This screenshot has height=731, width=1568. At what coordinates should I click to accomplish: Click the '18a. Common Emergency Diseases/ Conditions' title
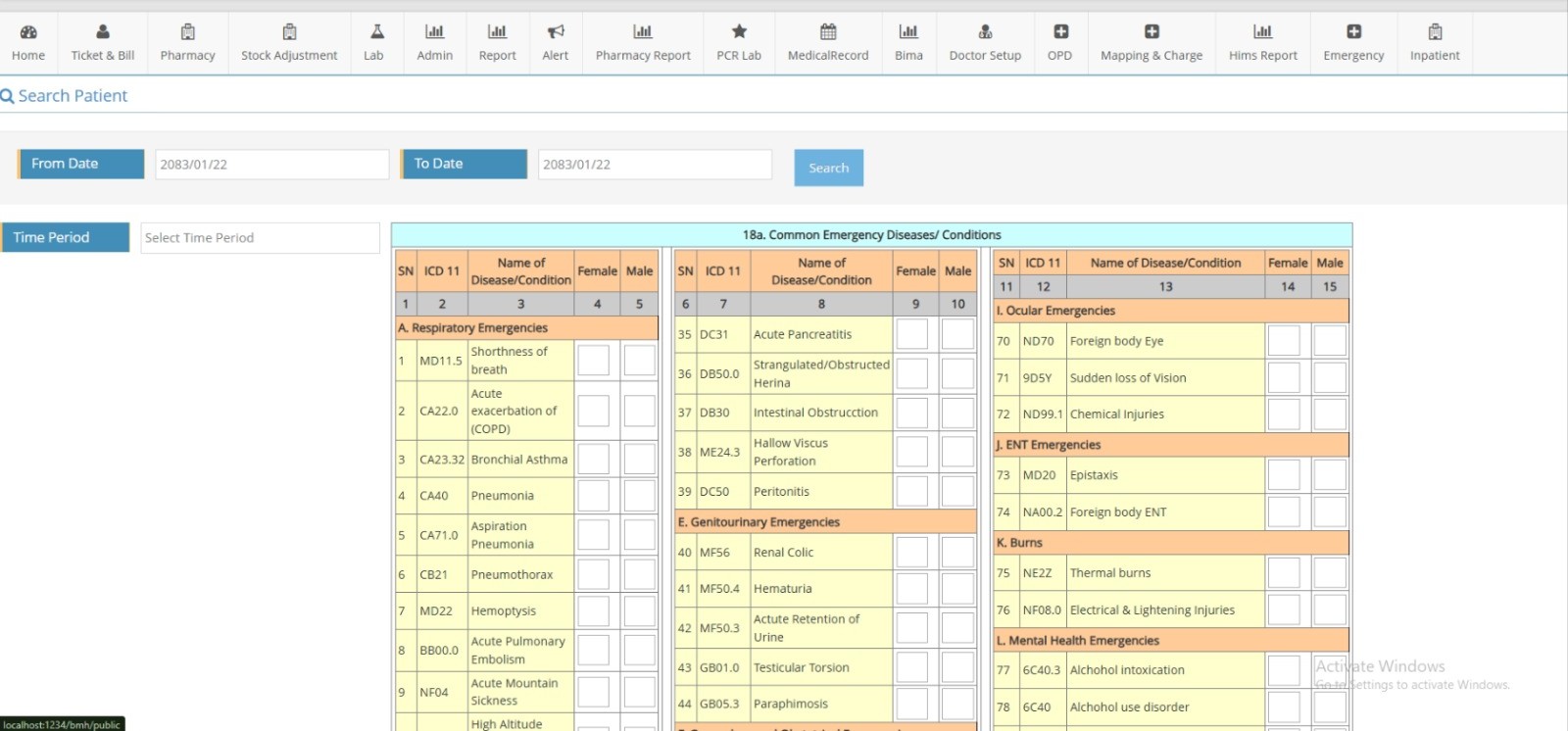pyautogui.click(x=871, y=235)
